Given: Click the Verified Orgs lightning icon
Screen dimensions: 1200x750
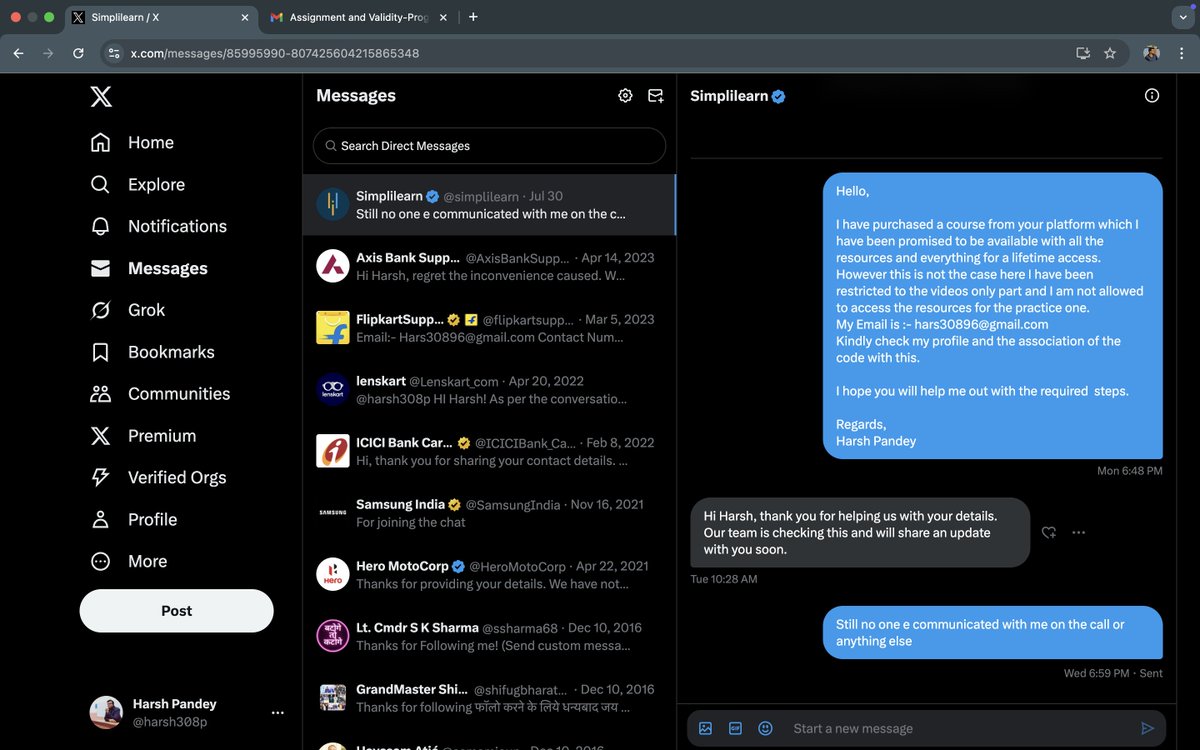Looking at the screenshot, I should [x=101, y=478].
